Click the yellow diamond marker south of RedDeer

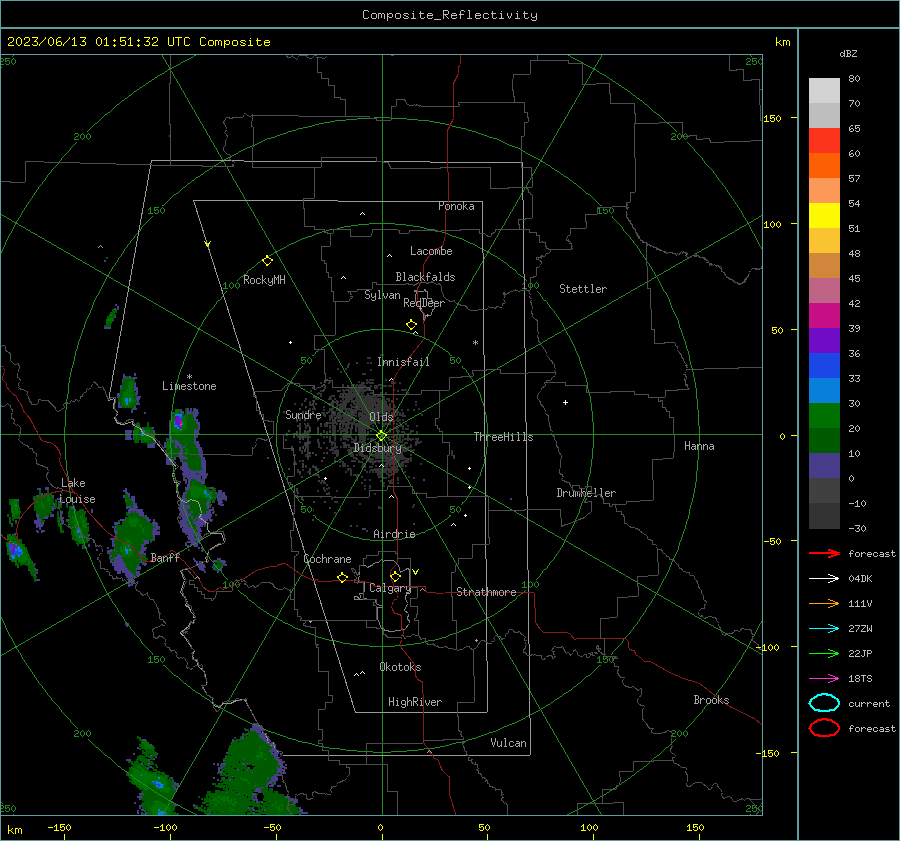[x=411, y=325]
